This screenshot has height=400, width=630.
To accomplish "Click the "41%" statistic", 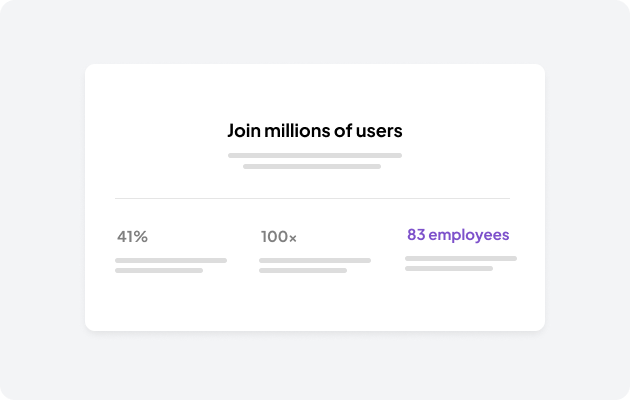I will pyautogui.click(x=132, y=237).
